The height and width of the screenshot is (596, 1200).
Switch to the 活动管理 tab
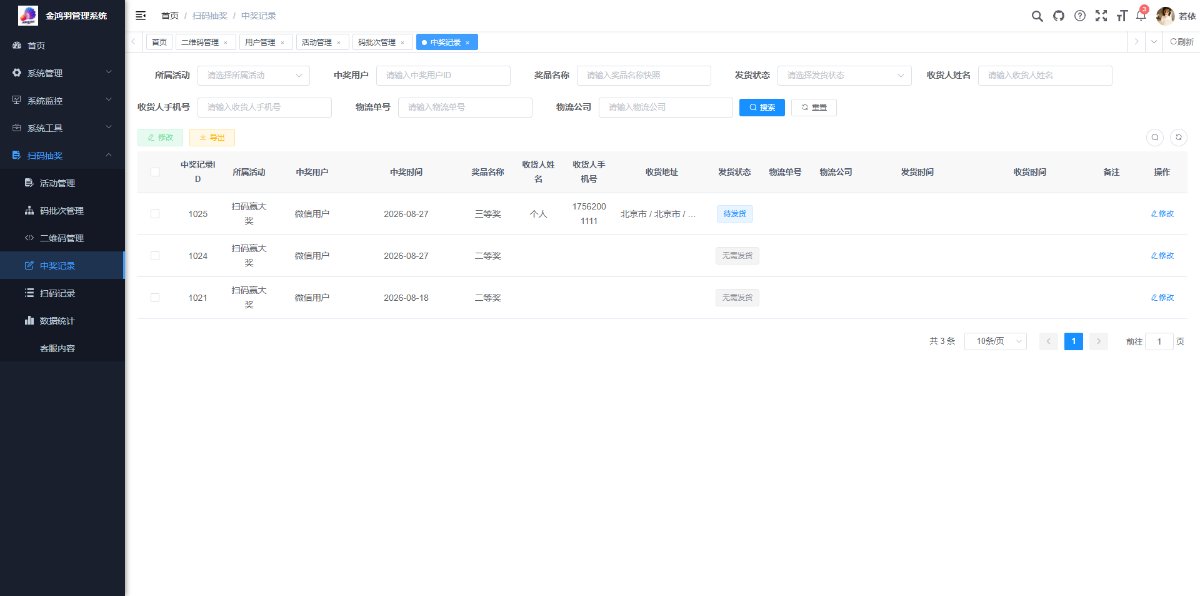[316, 42]
